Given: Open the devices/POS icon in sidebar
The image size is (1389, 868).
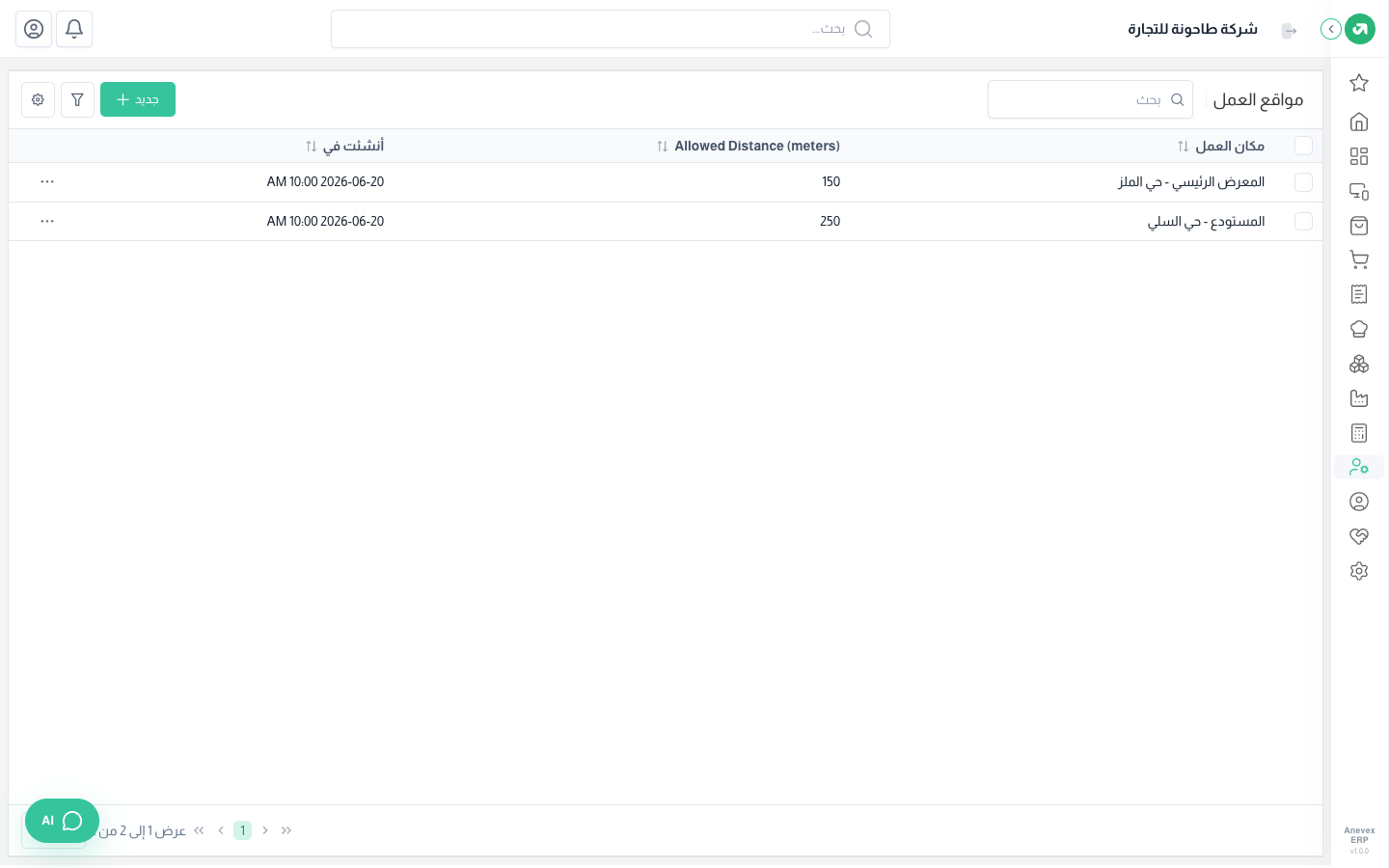Looking at the screenshot, I should (x=1359, y=191).
